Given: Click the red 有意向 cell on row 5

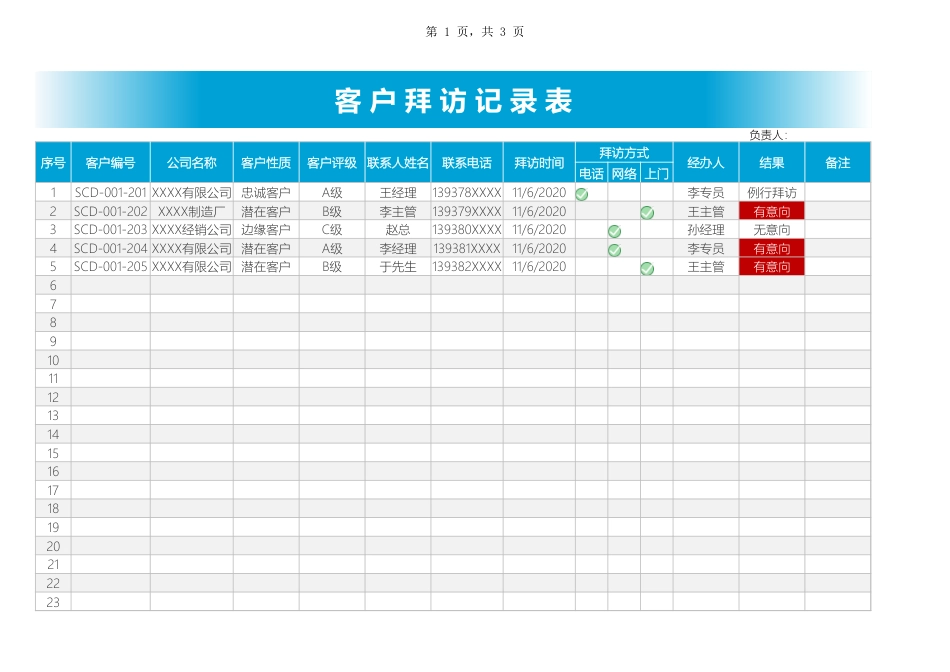Looking at the screenshot, I should click(770, 267).
